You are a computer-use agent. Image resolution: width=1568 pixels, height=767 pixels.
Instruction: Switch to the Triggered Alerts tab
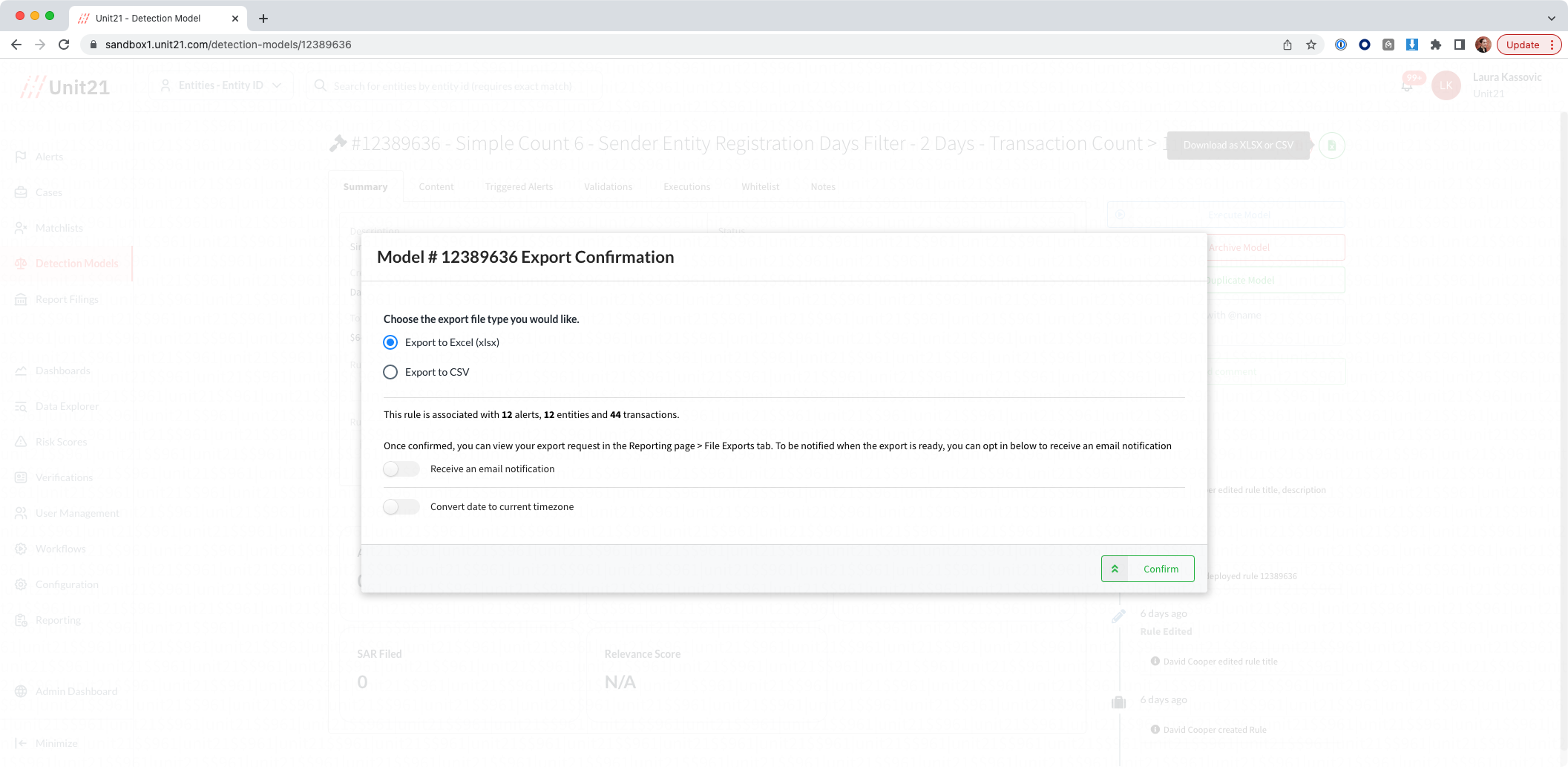click(x=519, y=186)
